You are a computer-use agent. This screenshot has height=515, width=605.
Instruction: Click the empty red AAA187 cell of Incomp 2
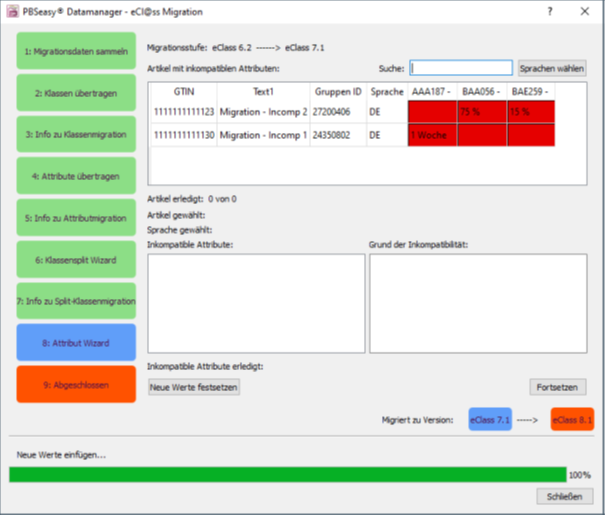tap(432, 112)
